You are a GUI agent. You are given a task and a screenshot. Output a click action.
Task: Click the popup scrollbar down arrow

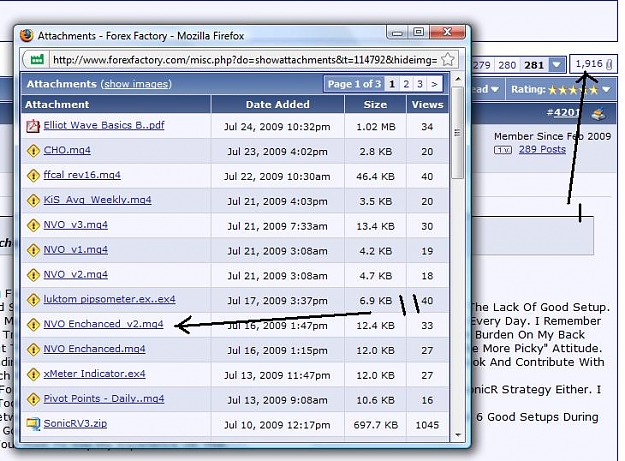coord(458,435)
